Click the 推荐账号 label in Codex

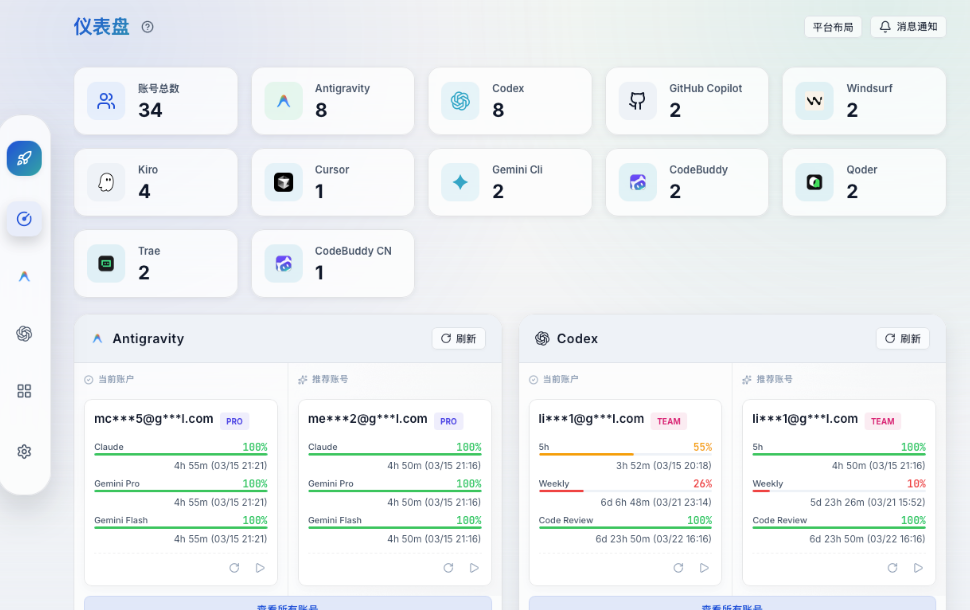click(x=774, y=379)
